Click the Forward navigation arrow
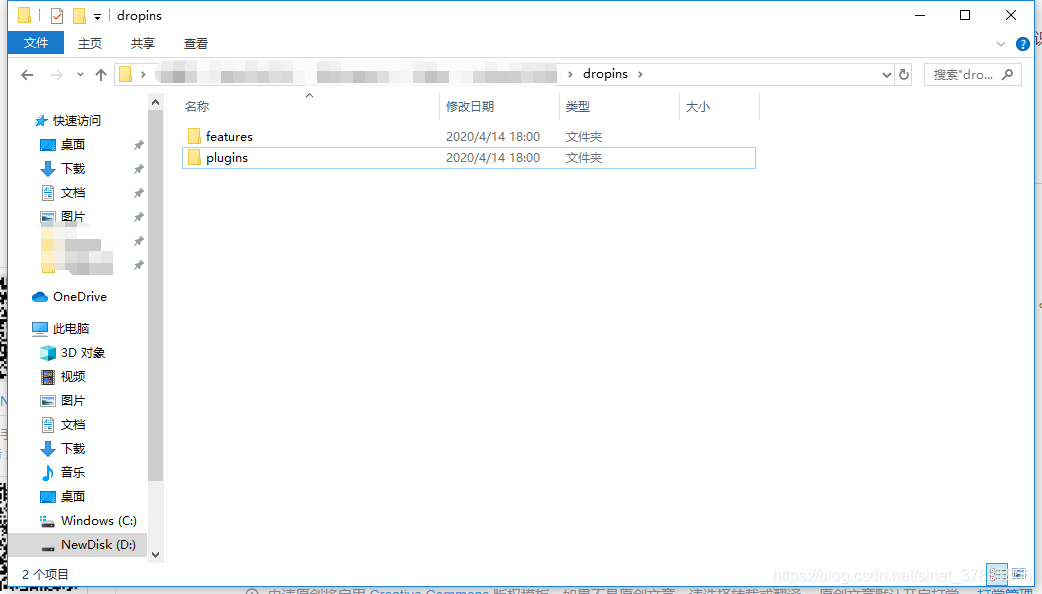The image size is (1042, 594). coord(57,74)
